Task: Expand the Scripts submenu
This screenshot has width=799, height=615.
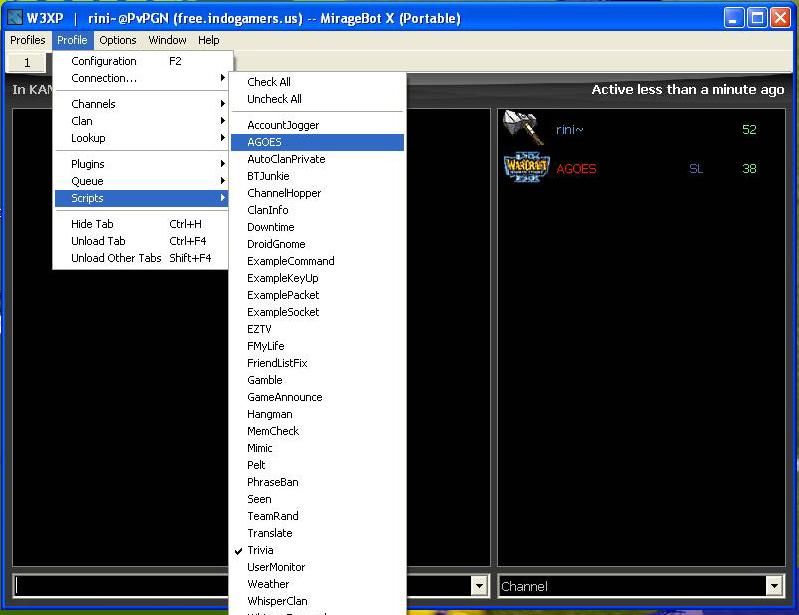Action: coord(142,198)
